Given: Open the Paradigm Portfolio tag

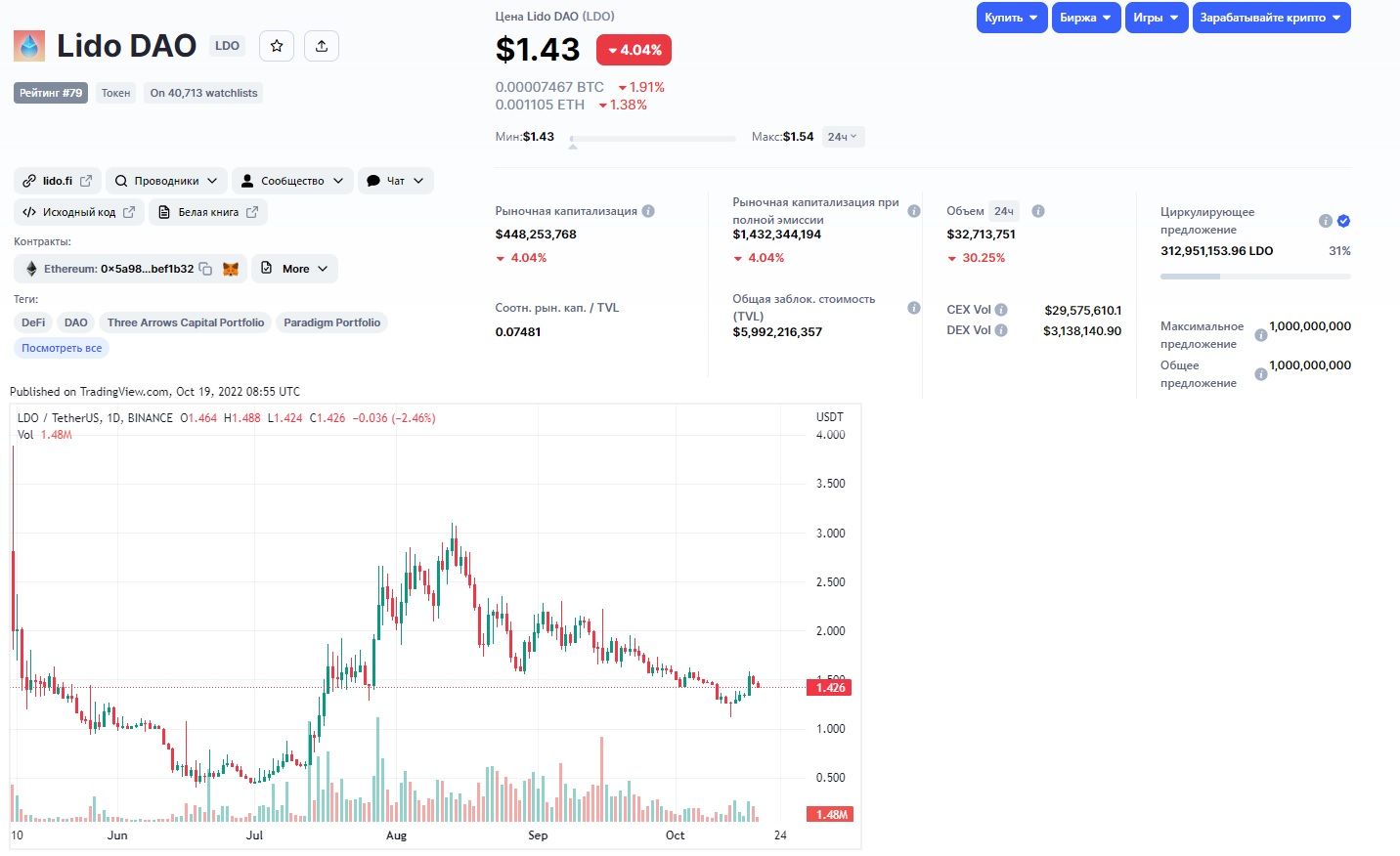Looking at the screenshot, I should [x=332, y=322].
